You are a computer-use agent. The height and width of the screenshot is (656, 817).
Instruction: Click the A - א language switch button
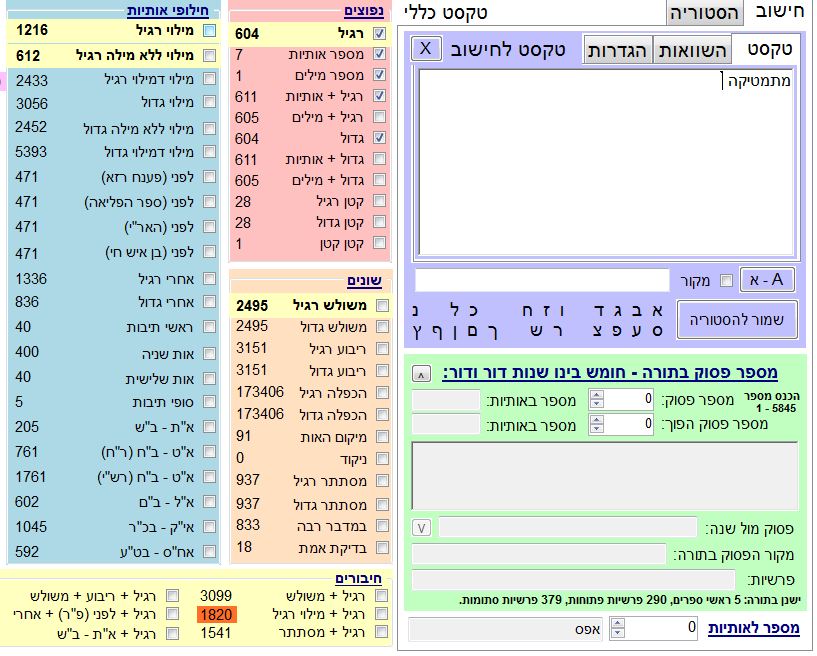pos(769,281)
